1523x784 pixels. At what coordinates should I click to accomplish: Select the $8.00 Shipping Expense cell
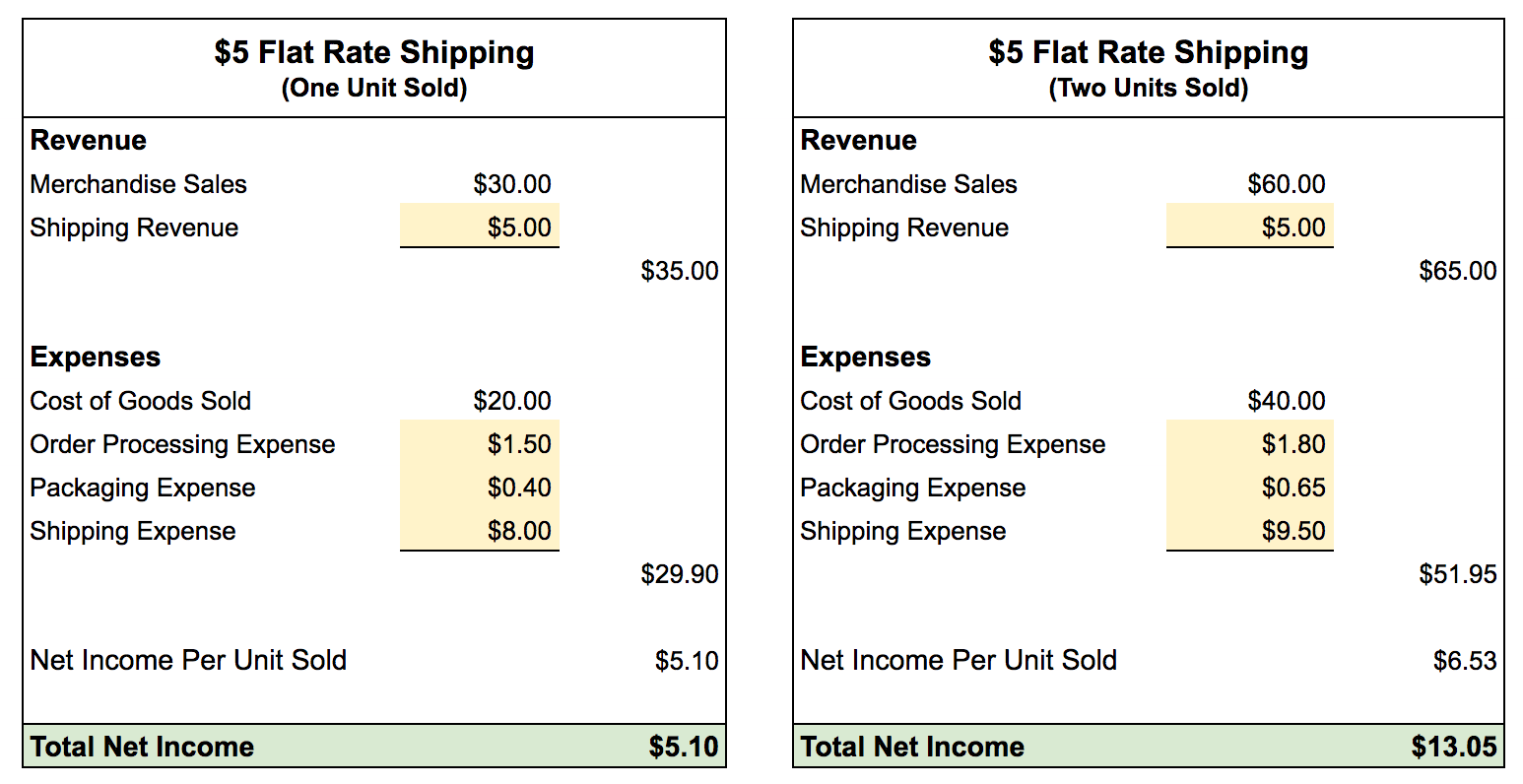(480, 529)
